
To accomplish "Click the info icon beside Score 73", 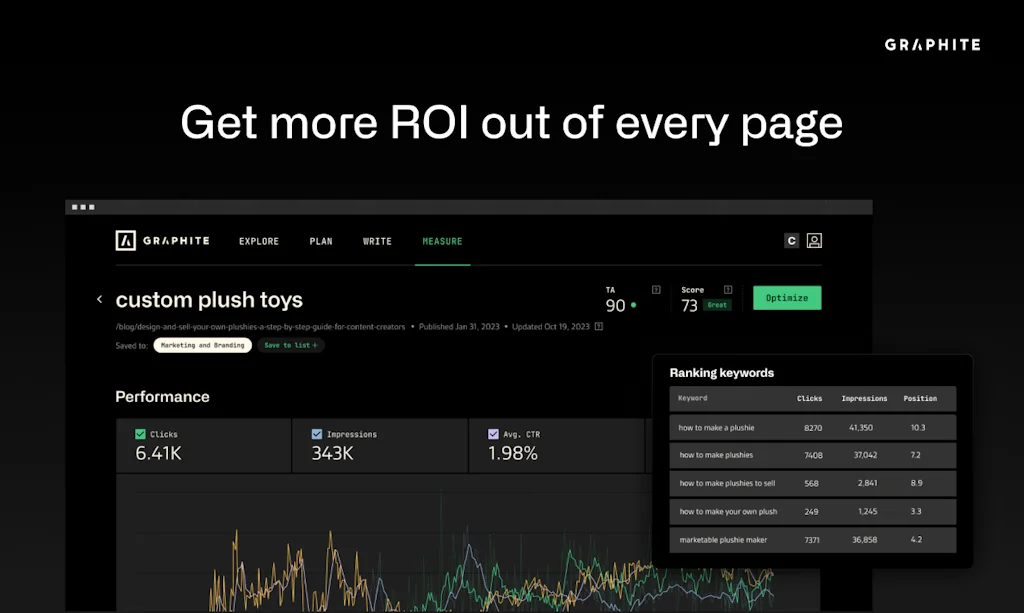I will click(x=728, y=289).
